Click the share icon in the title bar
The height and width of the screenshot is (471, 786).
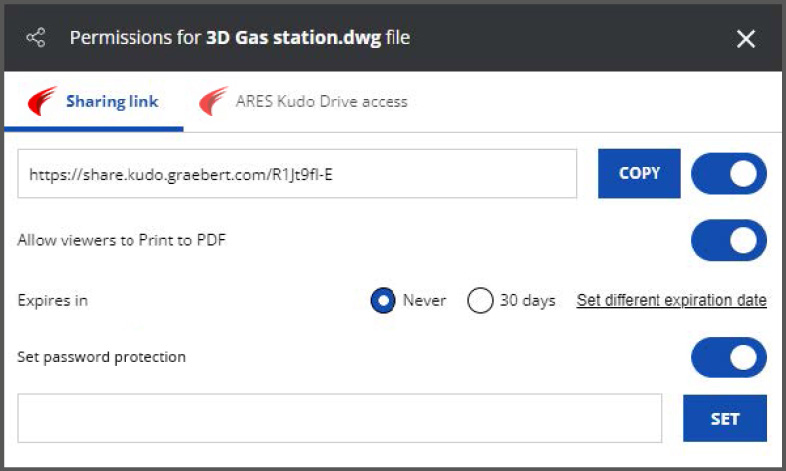36,38
